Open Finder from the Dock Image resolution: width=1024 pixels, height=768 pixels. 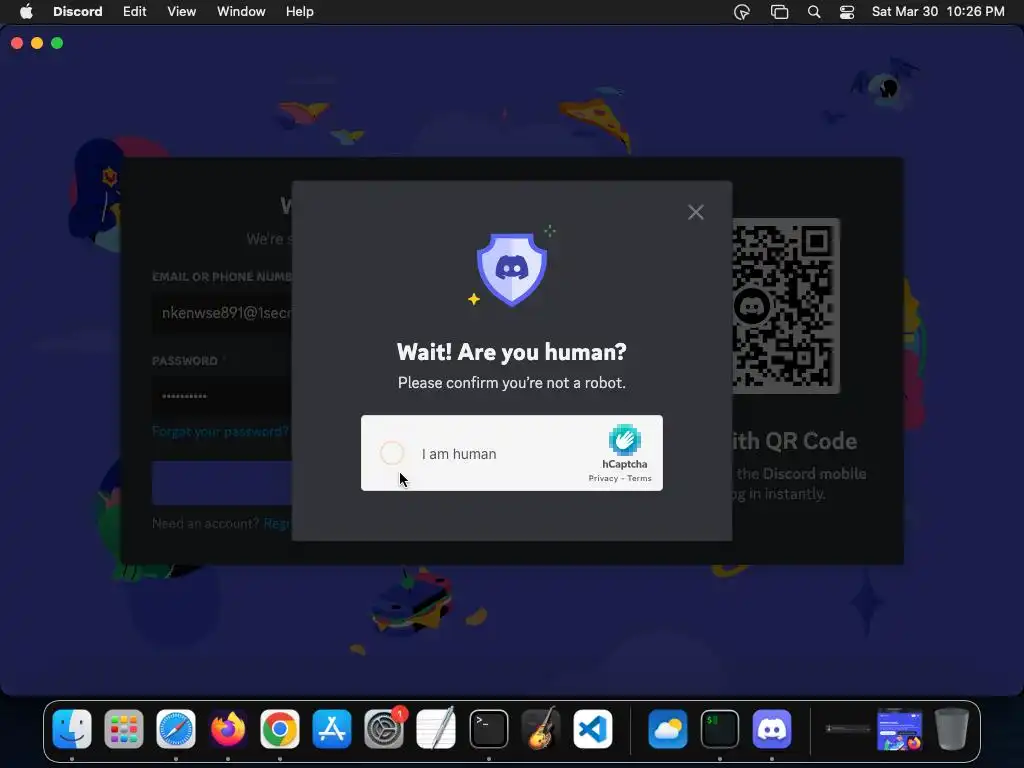coord(72,729)
